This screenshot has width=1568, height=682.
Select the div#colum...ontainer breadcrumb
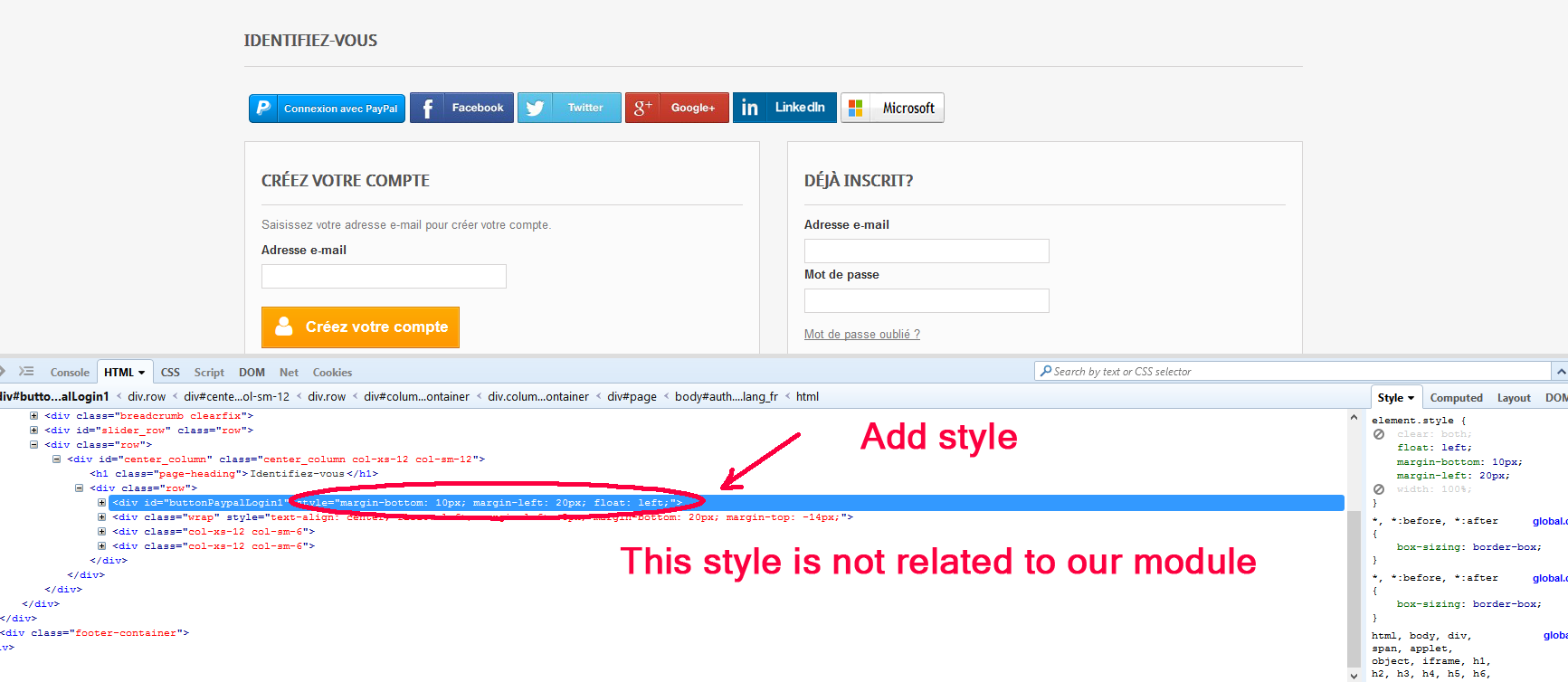[x=417, y=397]
